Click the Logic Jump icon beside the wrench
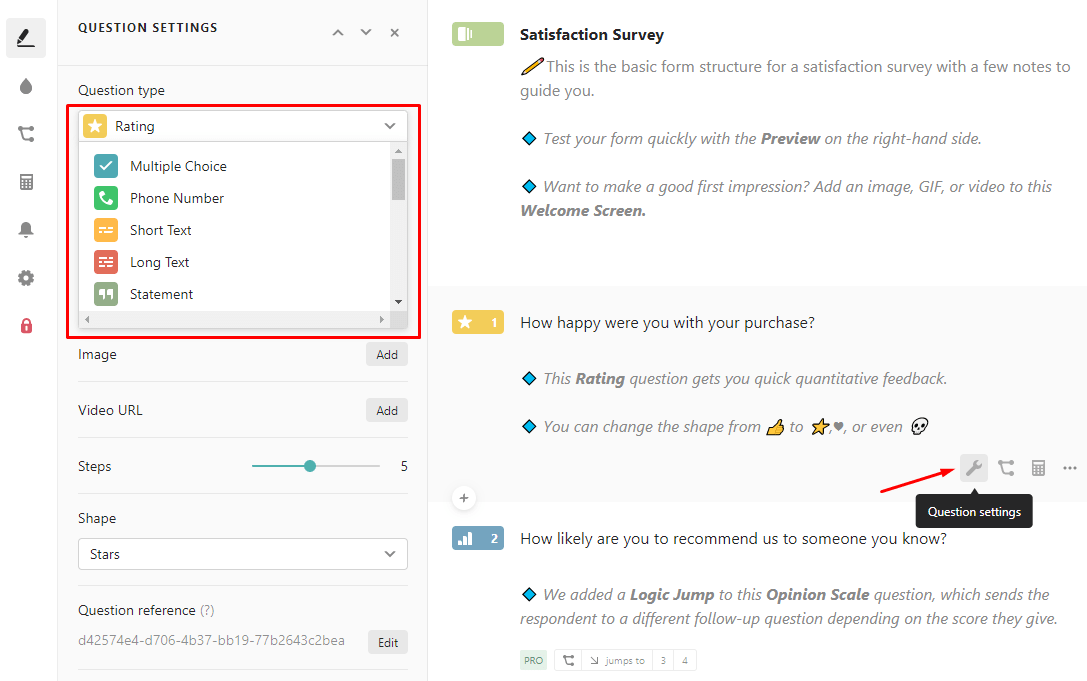 [1007, 467]
